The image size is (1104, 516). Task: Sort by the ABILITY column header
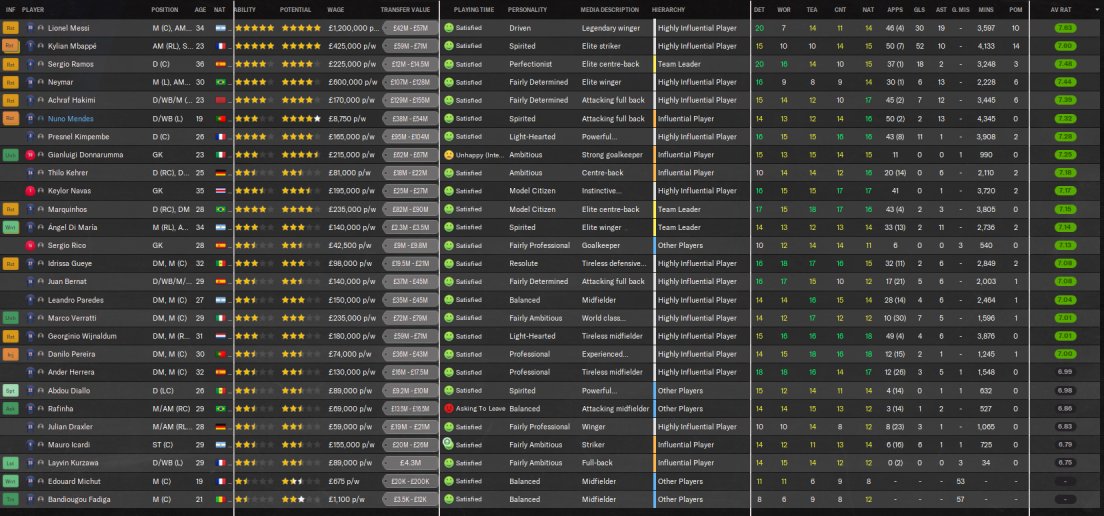click(245, 10)
